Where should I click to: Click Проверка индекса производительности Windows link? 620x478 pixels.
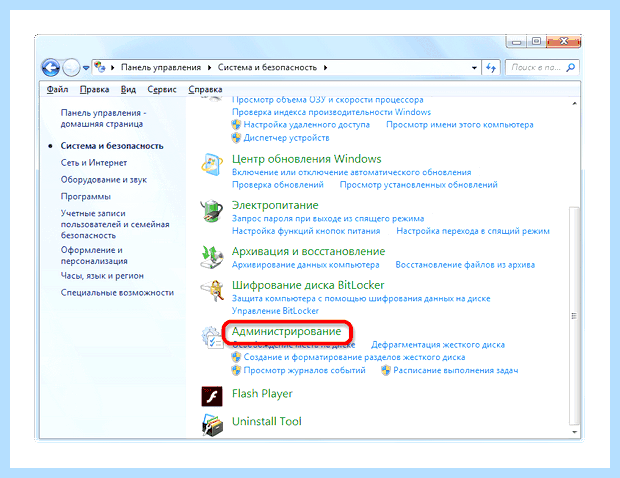pyautogui.click(x=331, y=112)
